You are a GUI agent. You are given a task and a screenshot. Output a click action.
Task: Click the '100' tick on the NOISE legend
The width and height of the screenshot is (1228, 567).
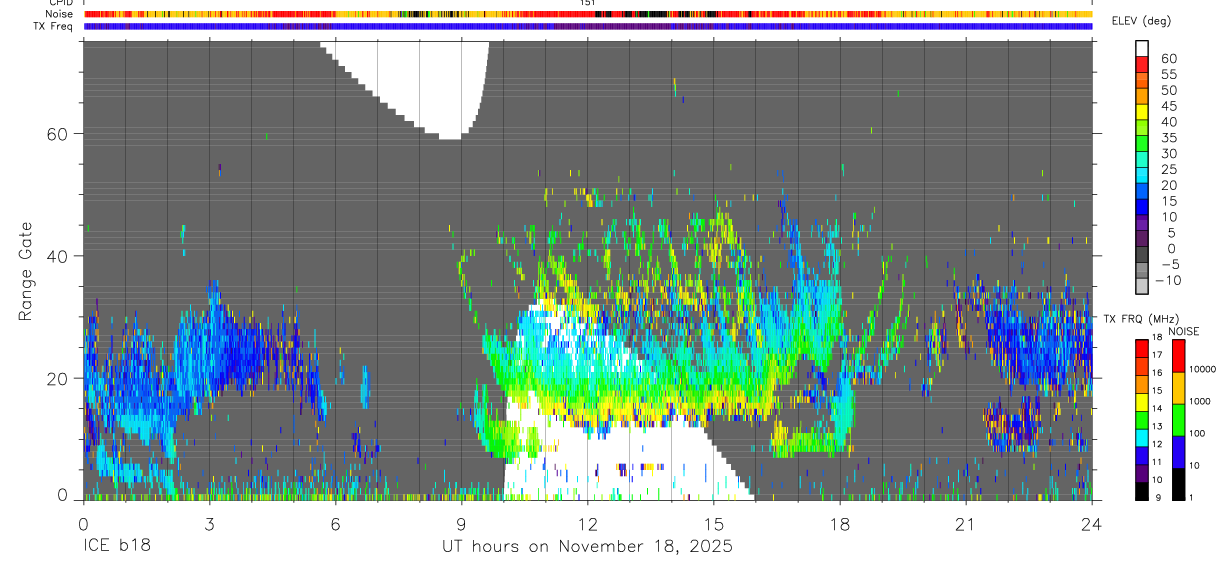[1199, 433]
